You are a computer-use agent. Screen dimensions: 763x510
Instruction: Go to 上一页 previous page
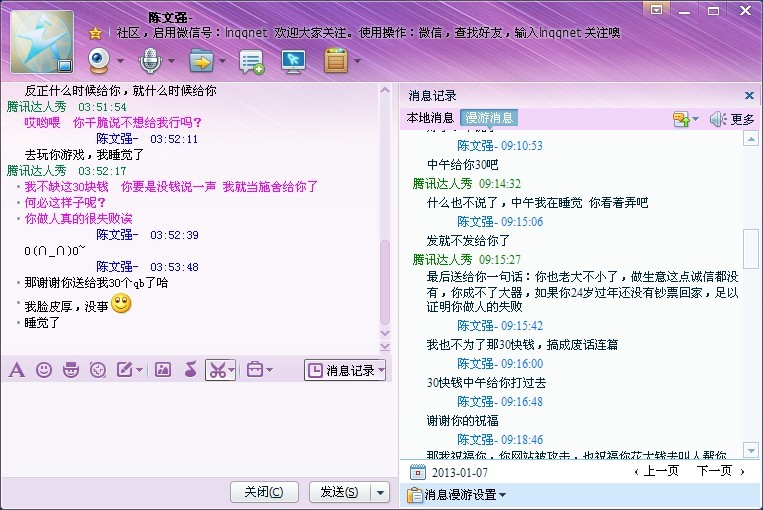[x=656, y=471]
